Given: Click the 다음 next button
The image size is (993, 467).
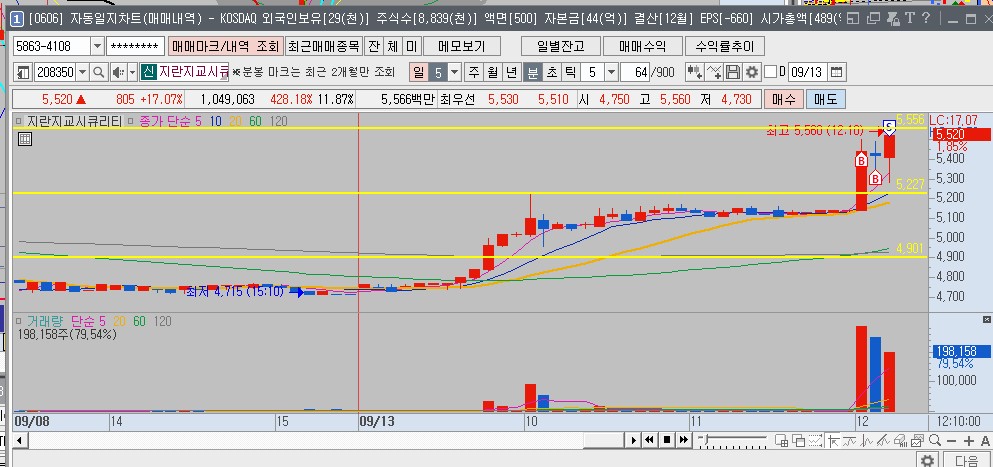Looking at the screenshot, I should 966,460.
